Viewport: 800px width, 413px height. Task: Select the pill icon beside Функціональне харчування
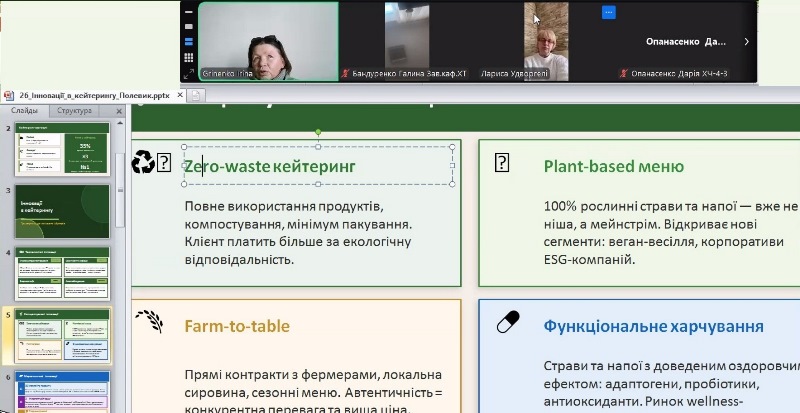(x=508, y=323)
